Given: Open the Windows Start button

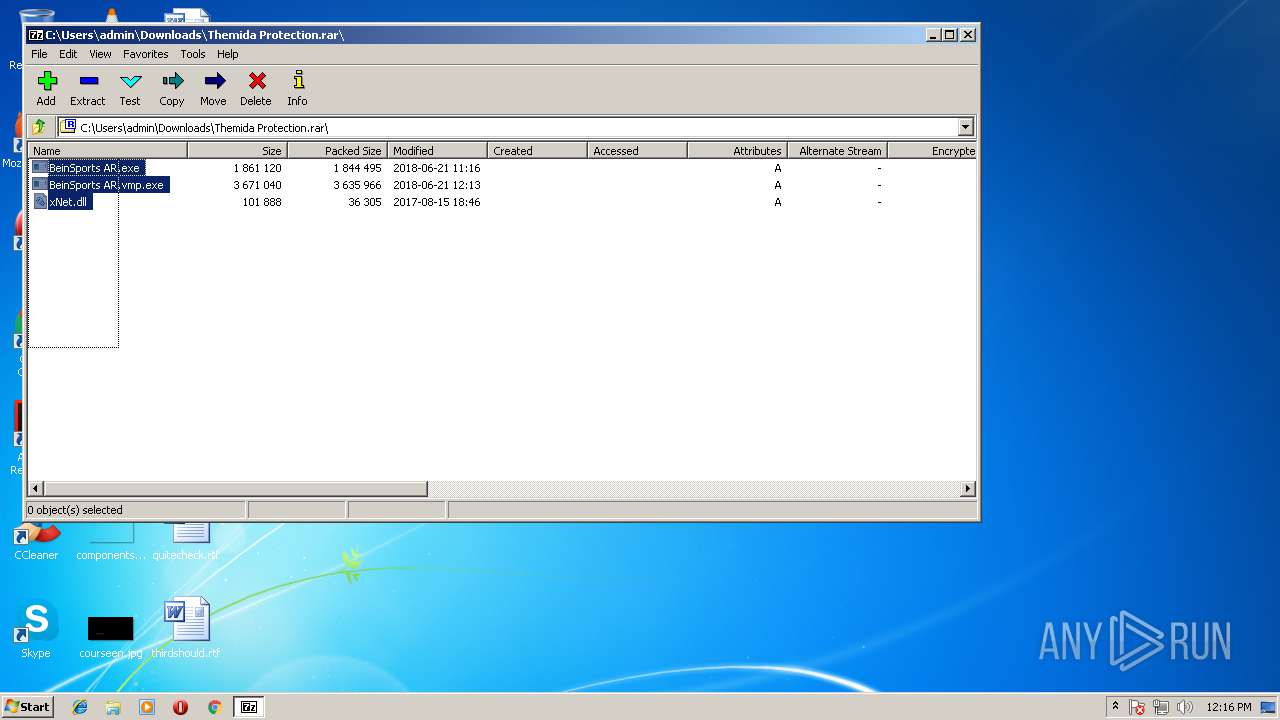Looking at the screenshot, I should coord(28,707).
